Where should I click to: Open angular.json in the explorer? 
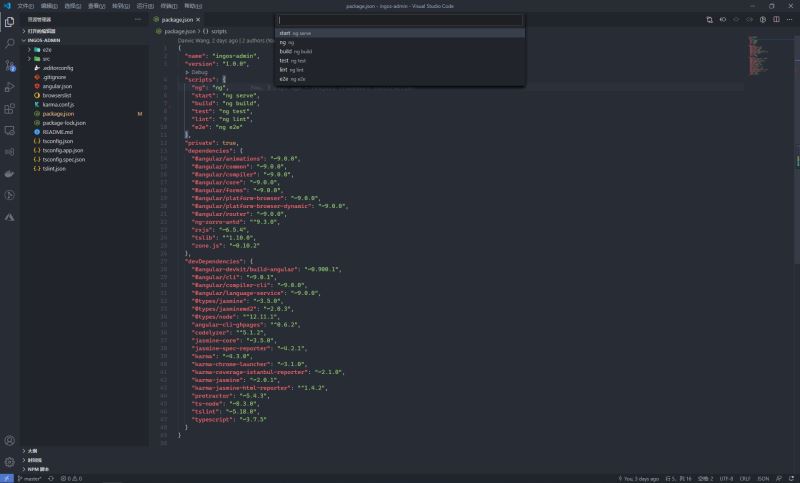58,86
